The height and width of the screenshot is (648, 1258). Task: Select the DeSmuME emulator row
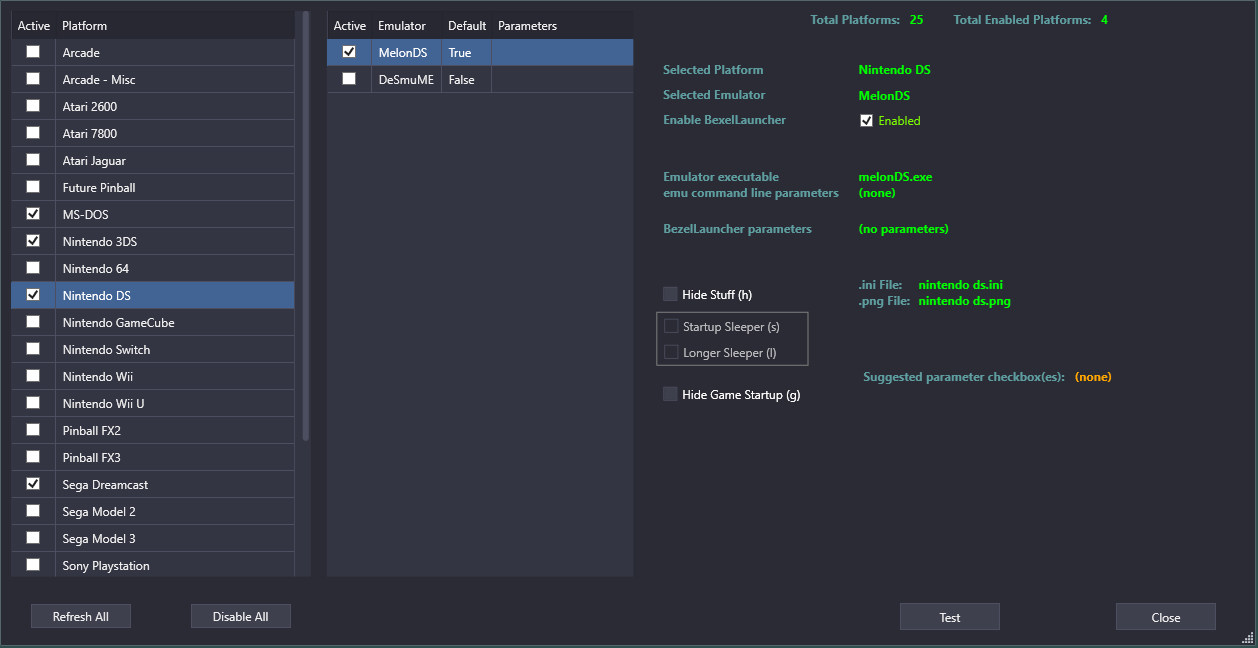405,80
